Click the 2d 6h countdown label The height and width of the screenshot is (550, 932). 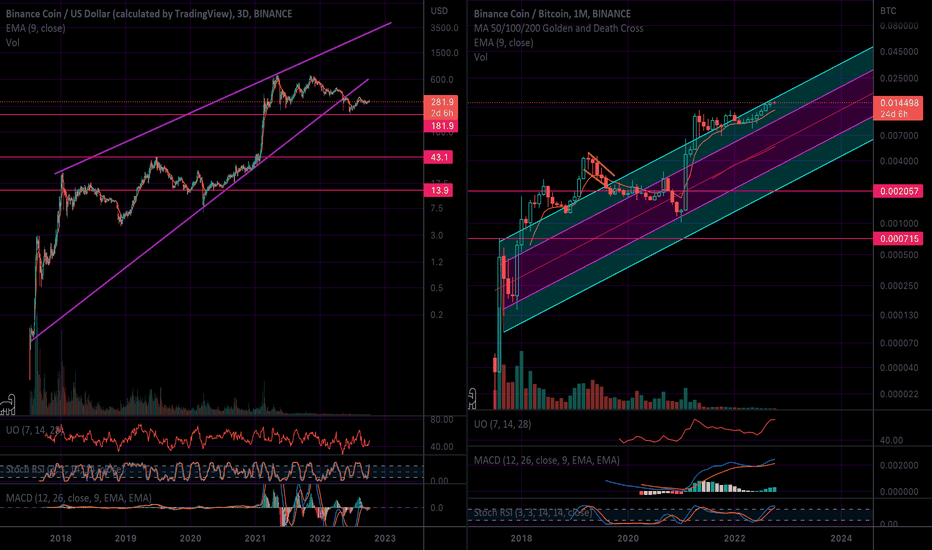(440, 114)
